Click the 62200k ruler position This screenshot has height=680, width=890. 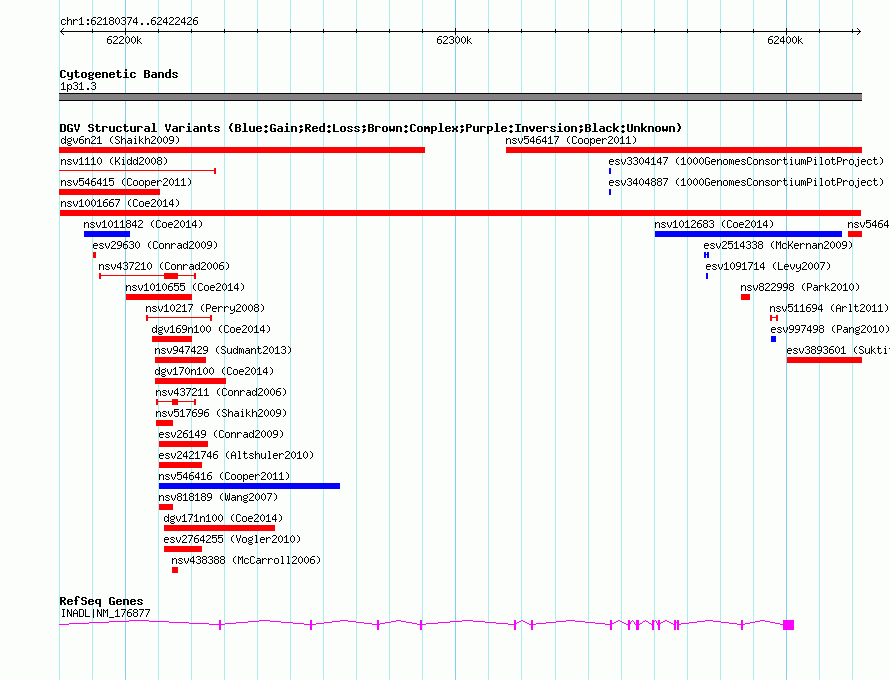click(x=124, y=40)
